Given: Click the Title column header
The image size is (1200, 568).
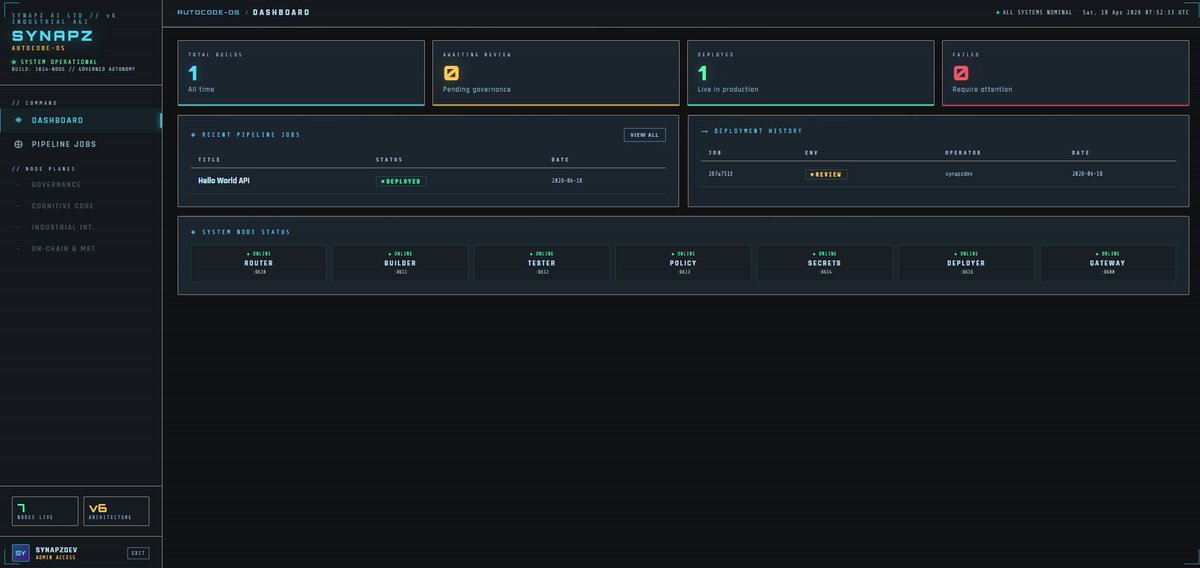Looking at the screenshot, I should tap(209, 160).
